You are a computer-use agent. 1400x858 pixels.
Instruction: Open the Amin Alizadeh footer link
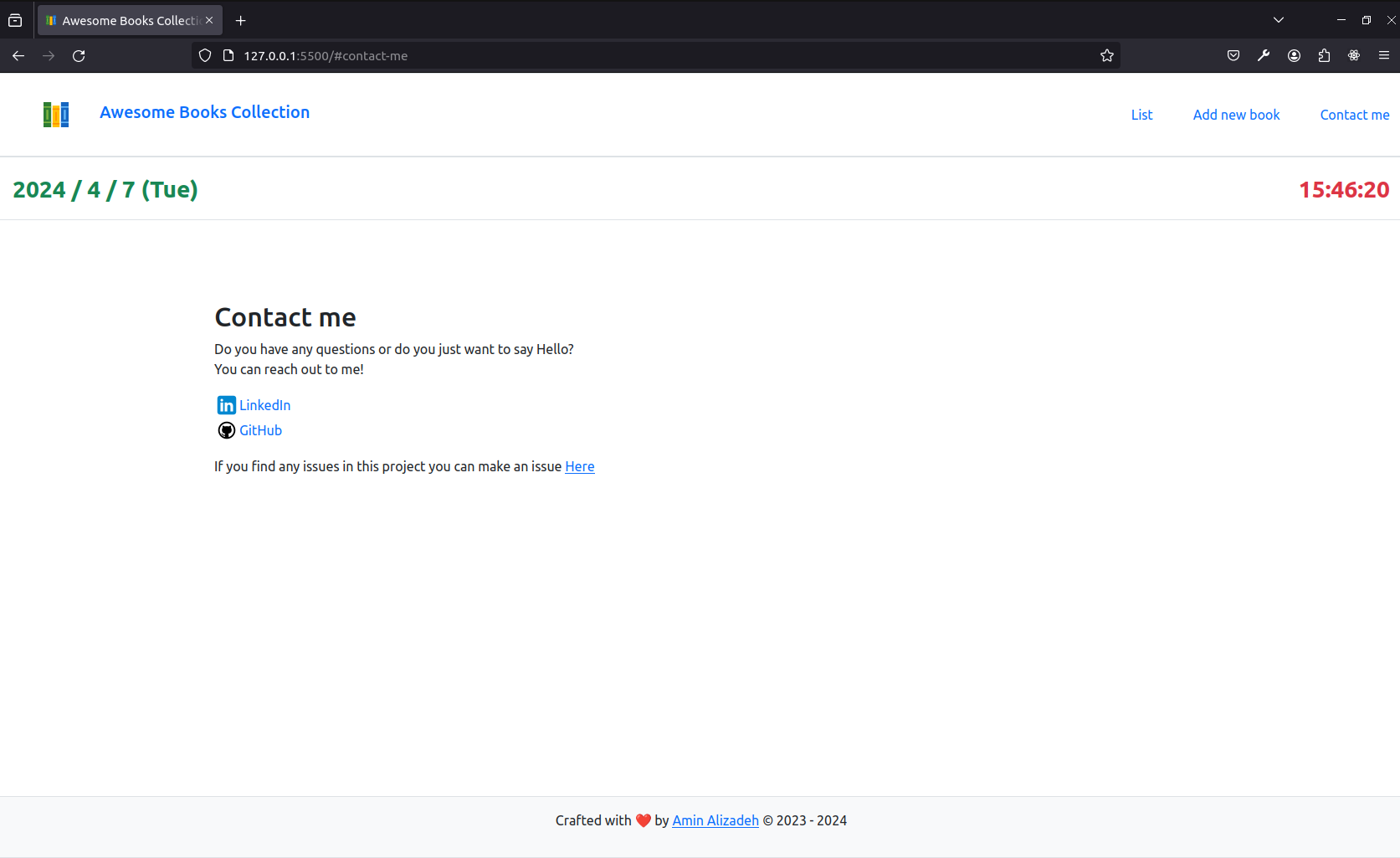coord(715,820)
